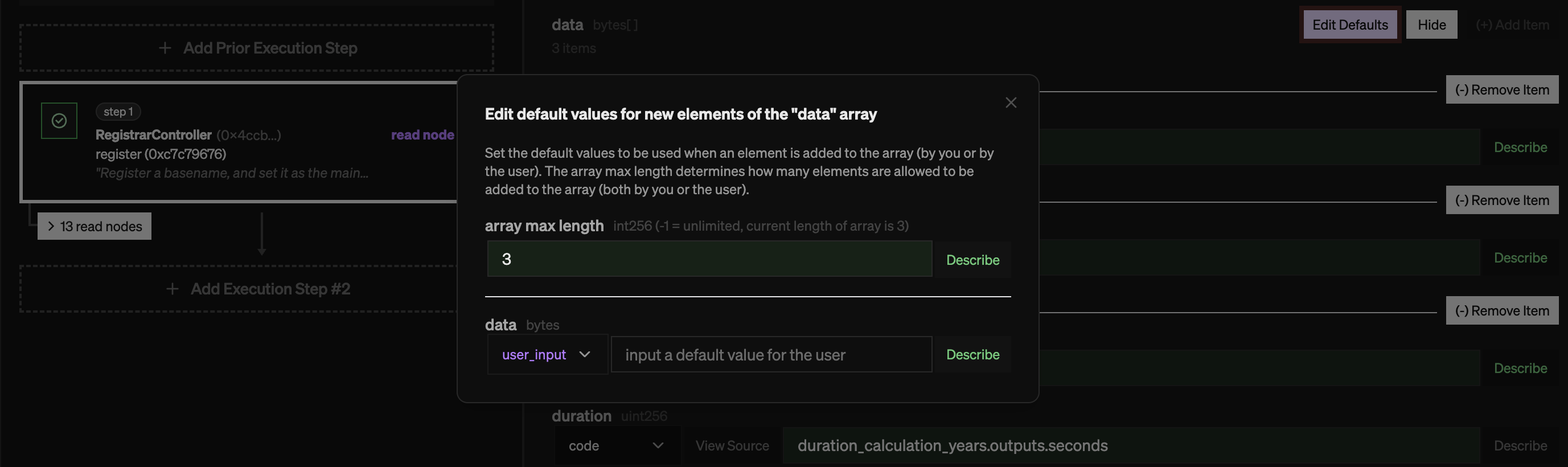Open the user_input type dropdown for data bytes
This screenshot has width=1568, height=467.
tap(546, 354)
